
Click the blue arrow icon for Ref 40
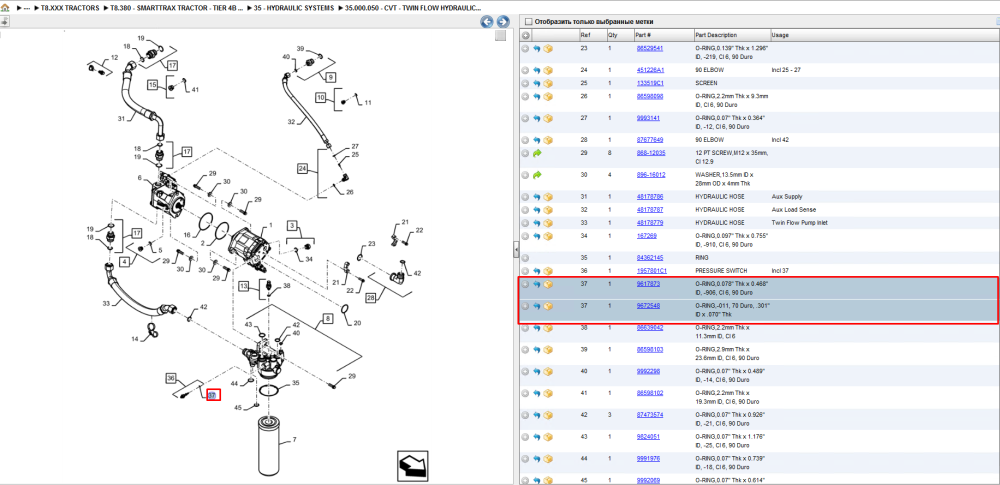tap(537, 371)
